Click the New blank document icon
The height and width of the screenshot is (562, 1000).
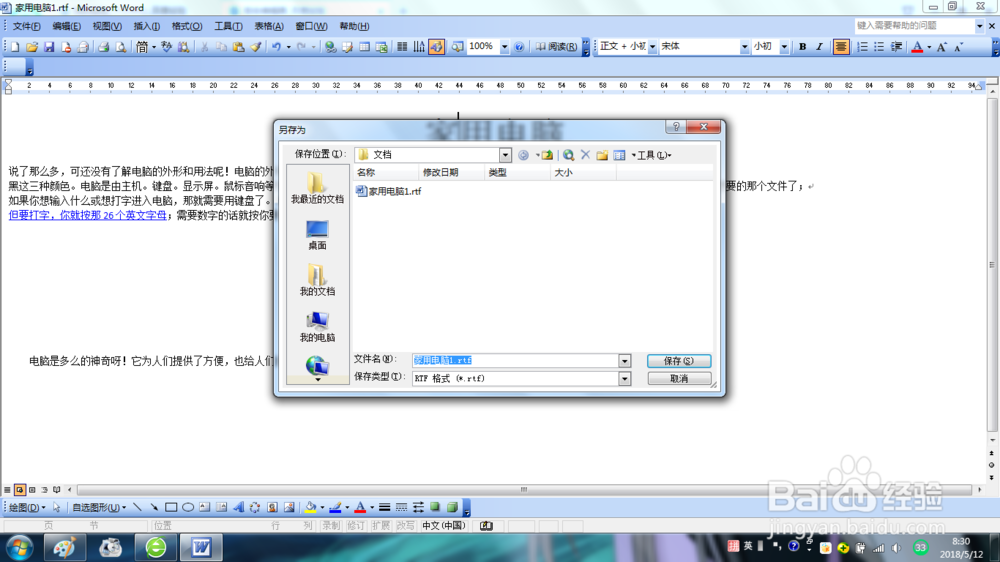coord(15,47)
